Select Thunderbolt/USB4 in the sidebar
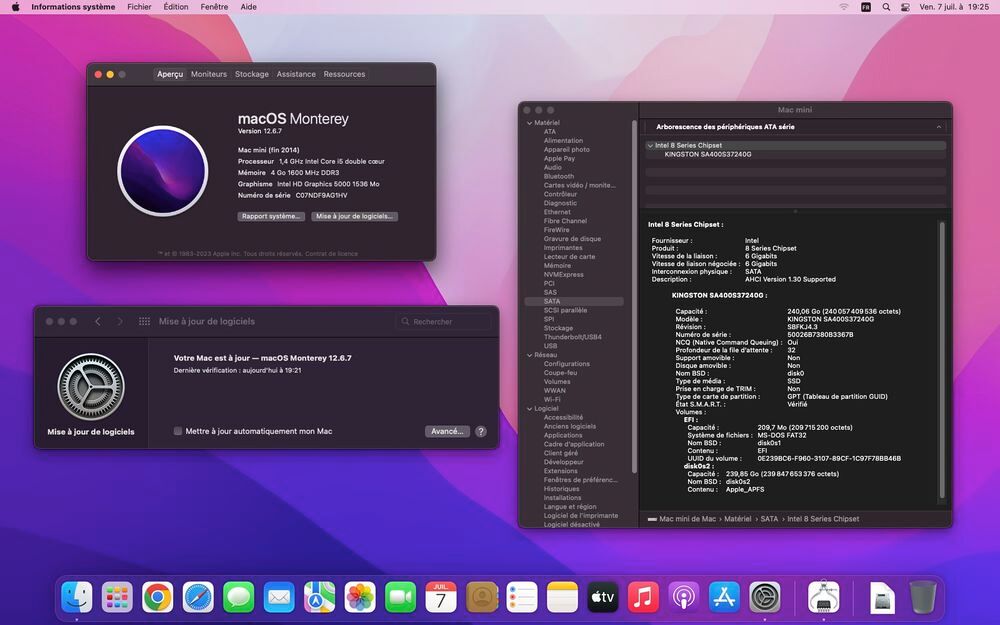The width and height of the screenshot is (1000, 625). point(573,337)
